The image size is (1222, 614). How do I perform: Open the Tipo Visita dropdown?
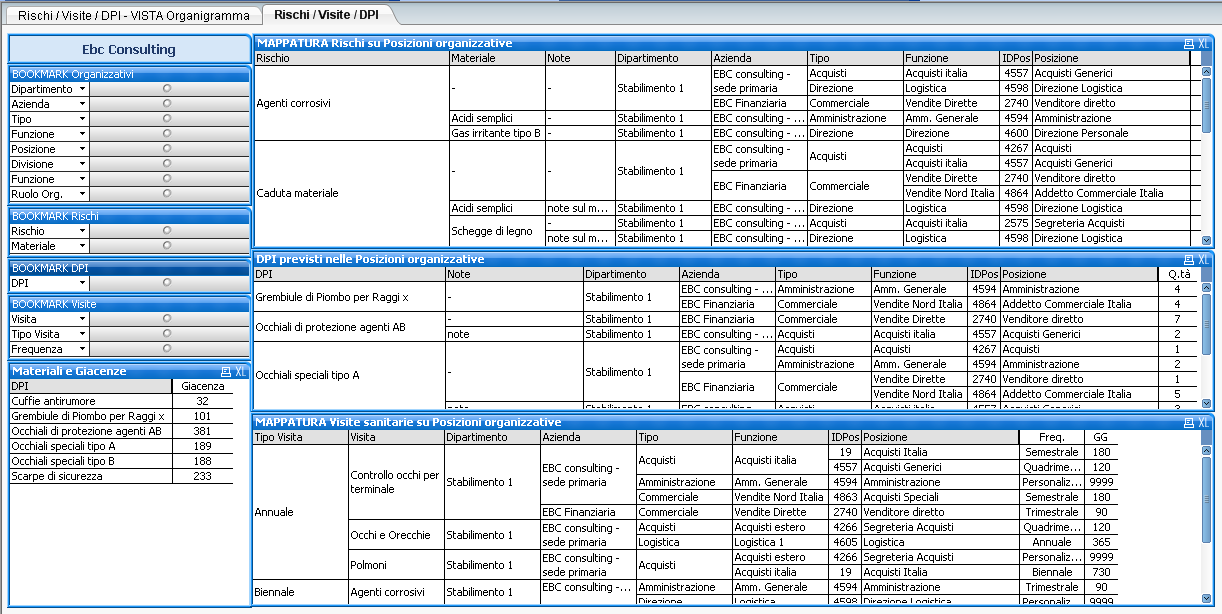pos(82,334)
